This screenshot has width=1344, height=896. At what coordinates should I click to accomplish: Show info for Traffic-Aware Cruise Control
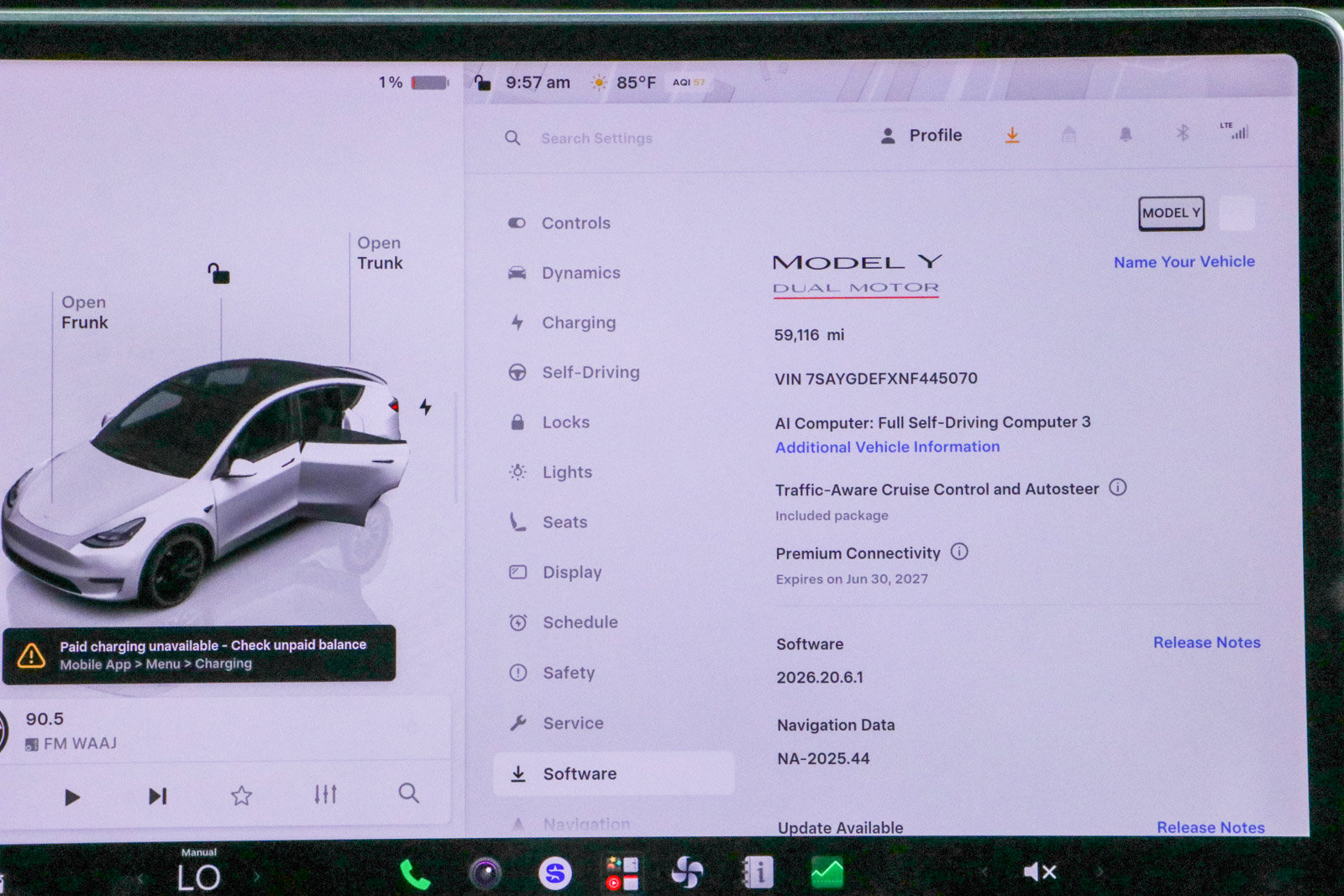(x=1117, y=487)
